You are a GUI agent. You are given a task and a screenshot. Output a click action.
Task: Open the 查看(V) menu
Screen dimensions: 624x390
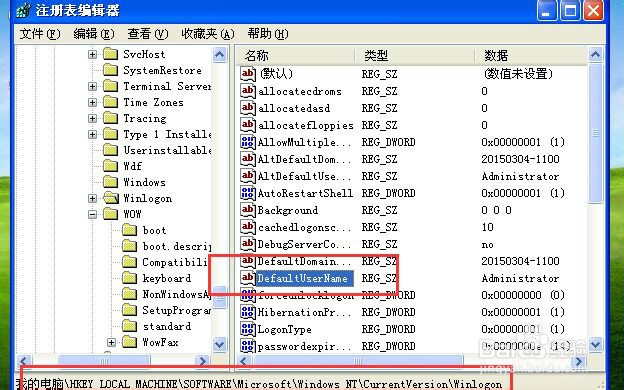tap(148, 34)
